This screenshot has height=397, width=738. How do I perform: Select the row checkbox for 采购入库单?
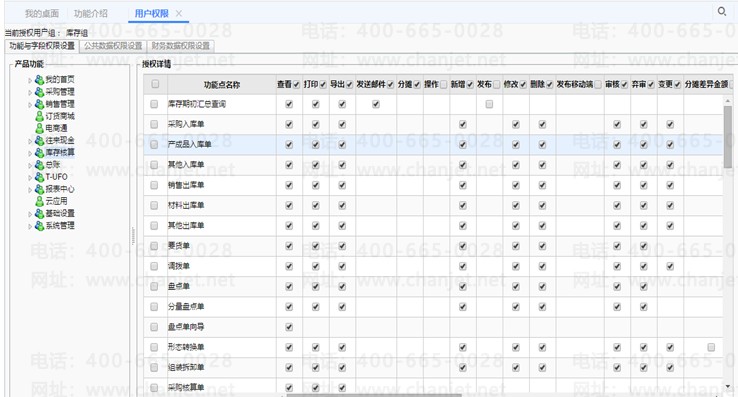pyautogui.click(x=154, y=124)
